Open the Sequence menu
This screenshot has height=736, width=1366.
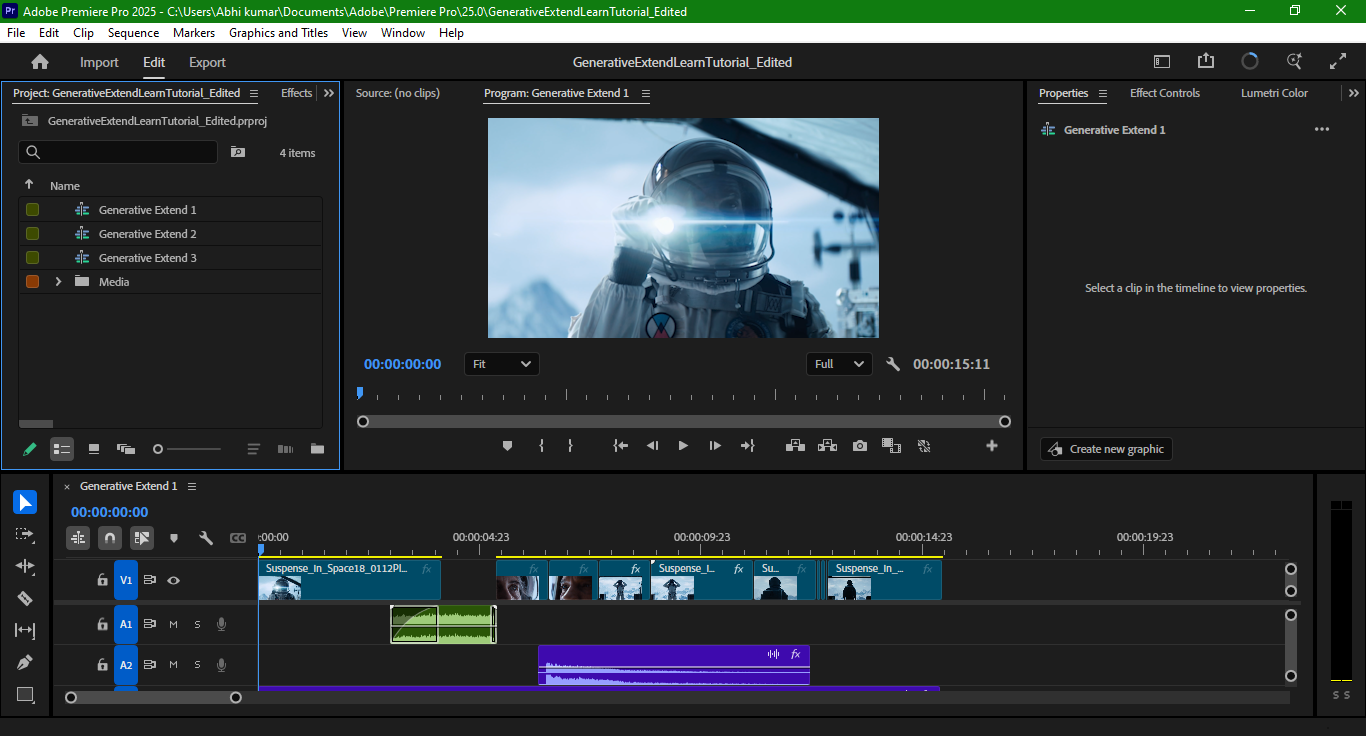pos(133,33)
